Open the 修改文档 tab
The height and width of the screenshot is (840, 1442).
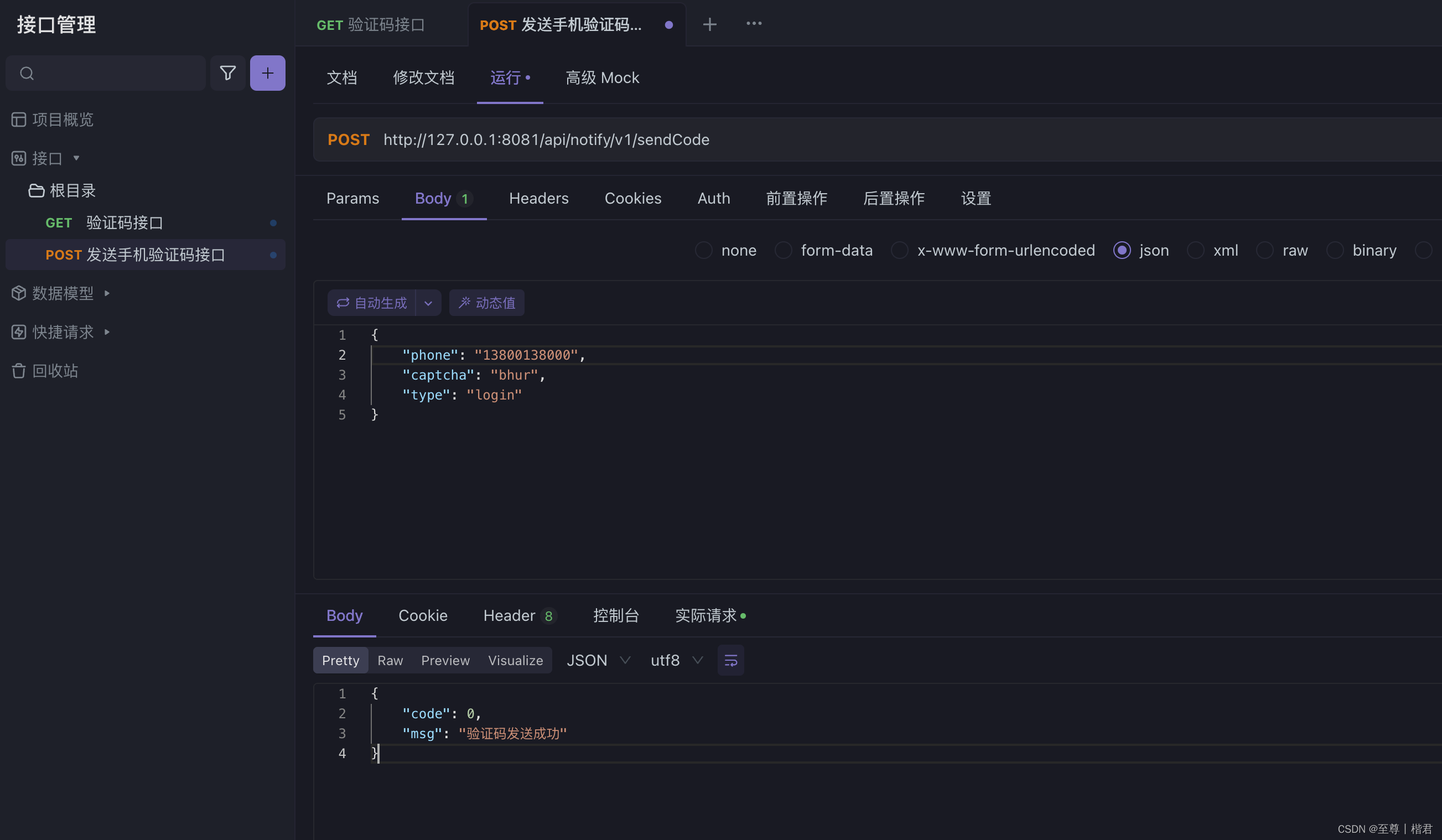(423, 77)
